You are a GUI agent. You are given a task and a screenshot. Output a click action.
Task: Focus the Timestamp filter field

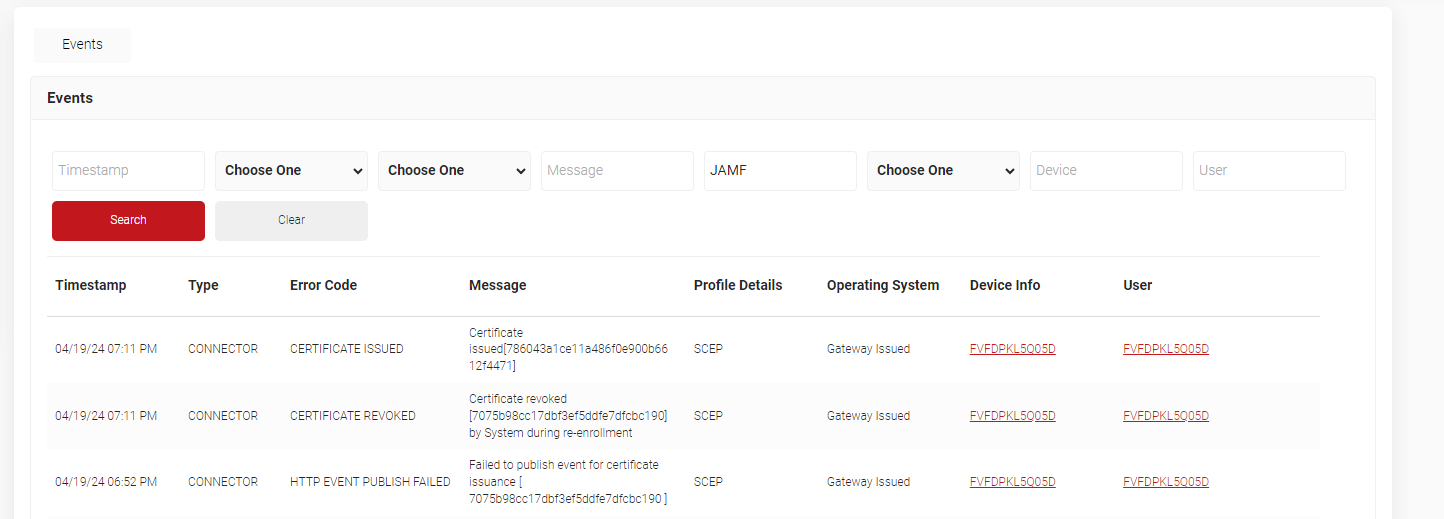[128, 171]
